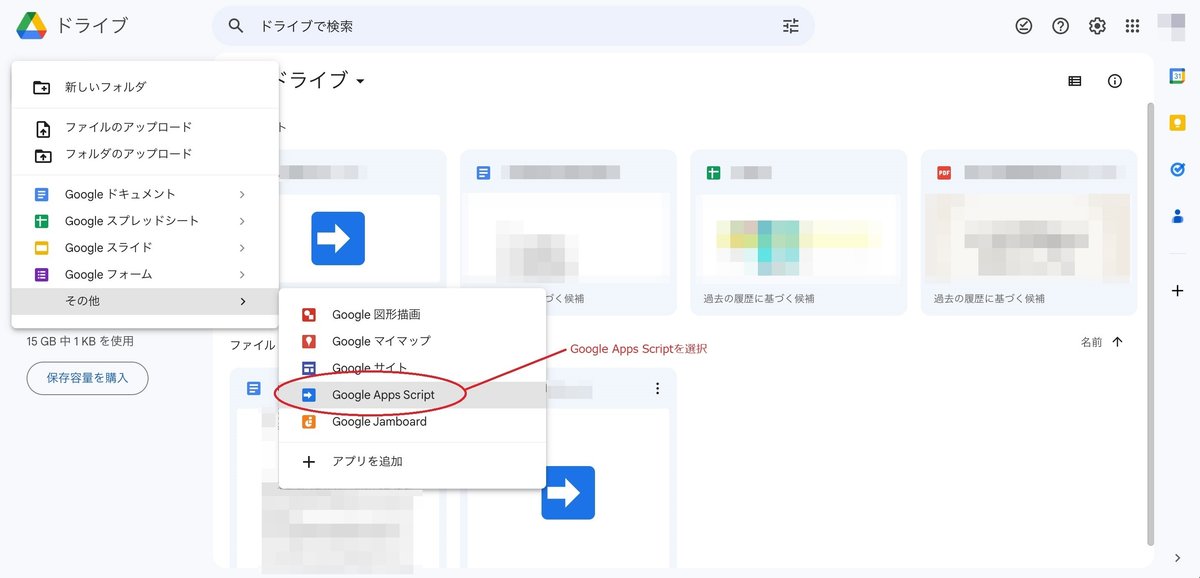
Task: Click 15 GB 中 1 KB を使用 storage text
Action: [x=80, y=341]
